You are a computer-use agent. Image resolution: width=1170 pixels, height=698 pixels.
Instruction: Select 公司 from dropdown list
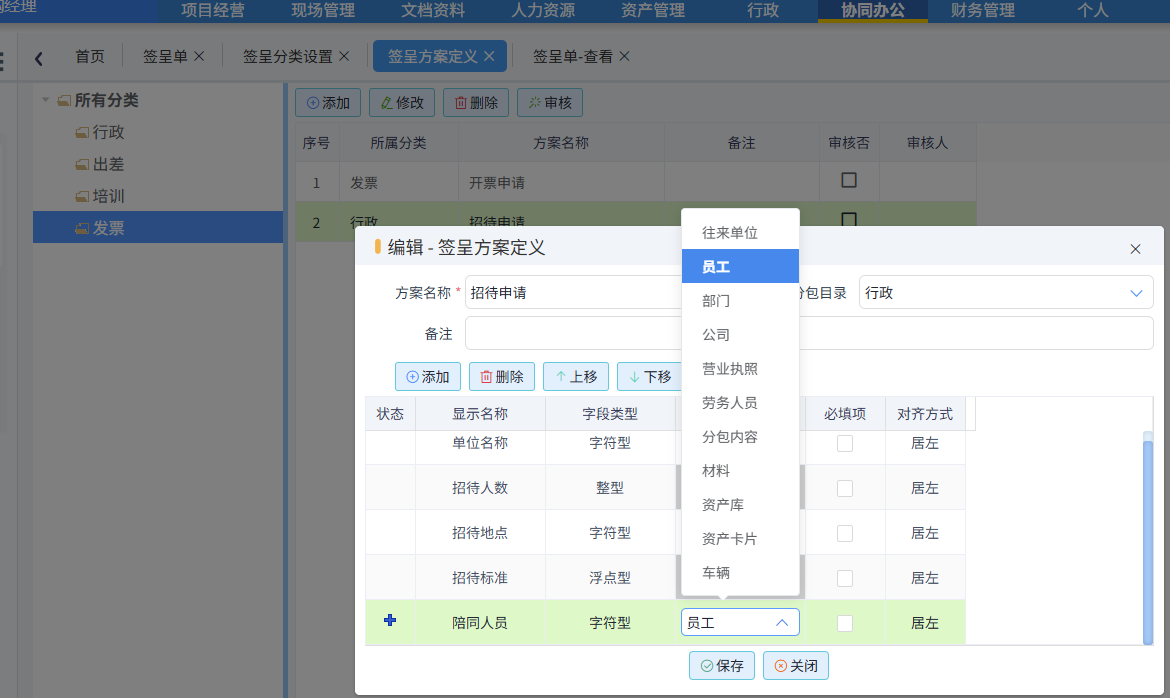[x=740, y=334]
